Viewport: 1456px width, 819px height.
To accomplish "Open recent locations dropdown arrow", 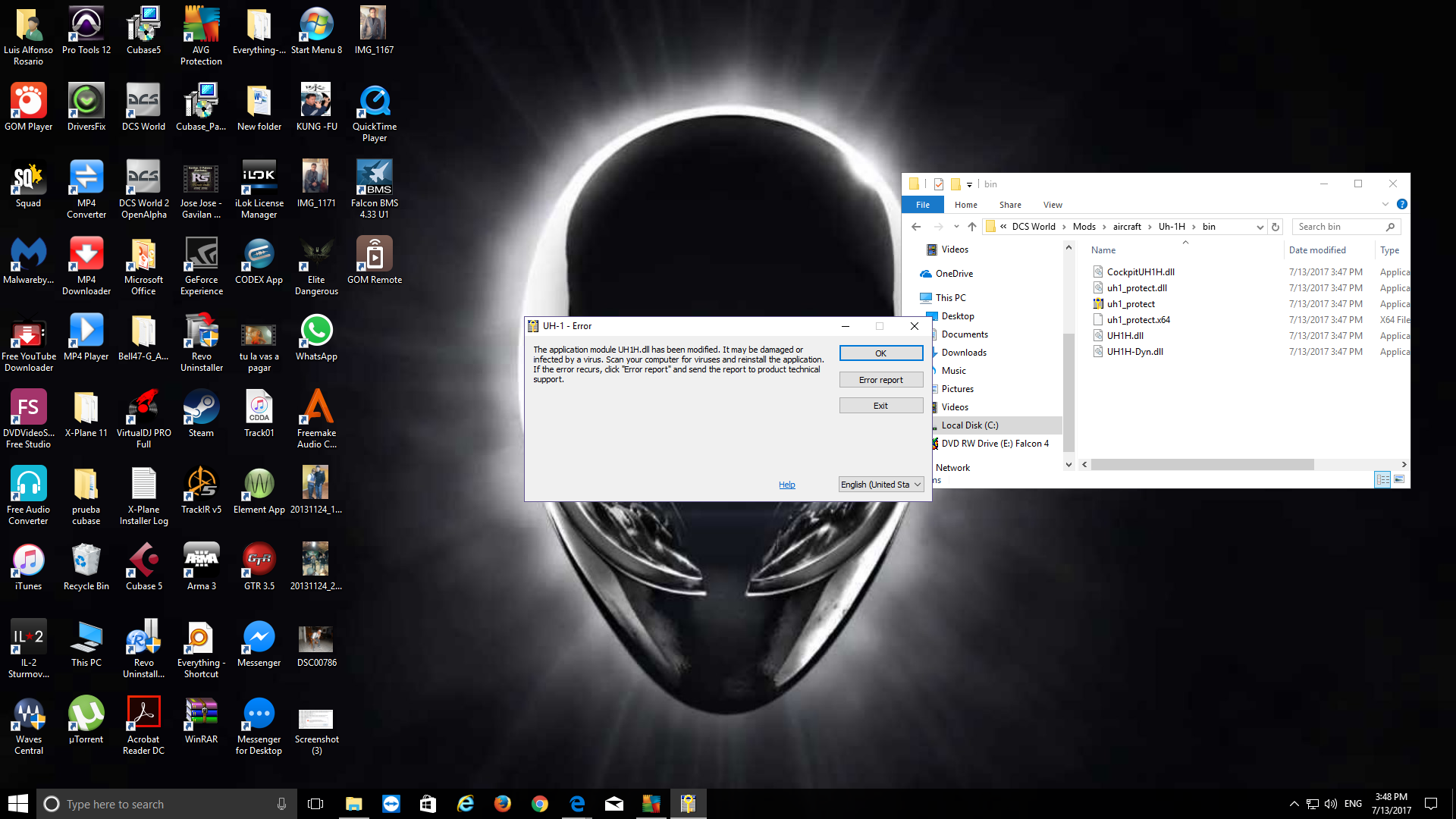I will (955, 227).
